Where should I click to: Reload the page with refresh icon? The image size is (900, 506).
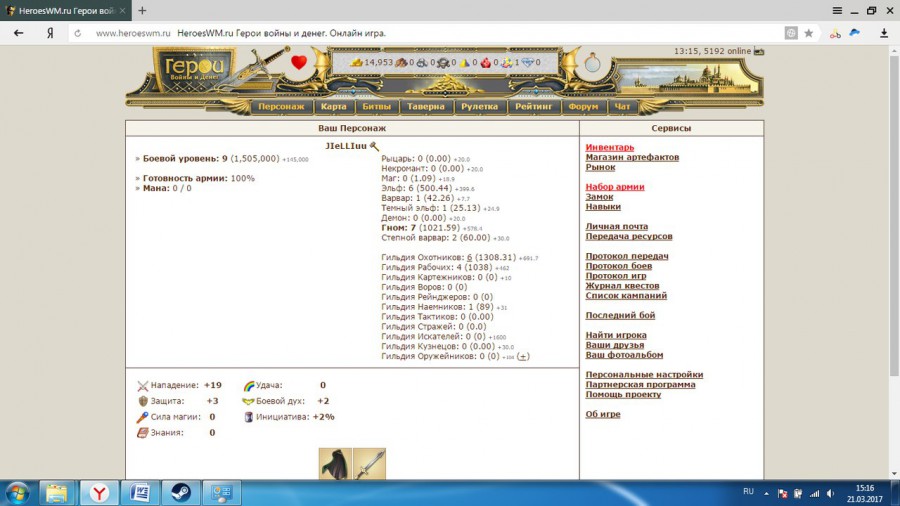click(x=77, y=33)
